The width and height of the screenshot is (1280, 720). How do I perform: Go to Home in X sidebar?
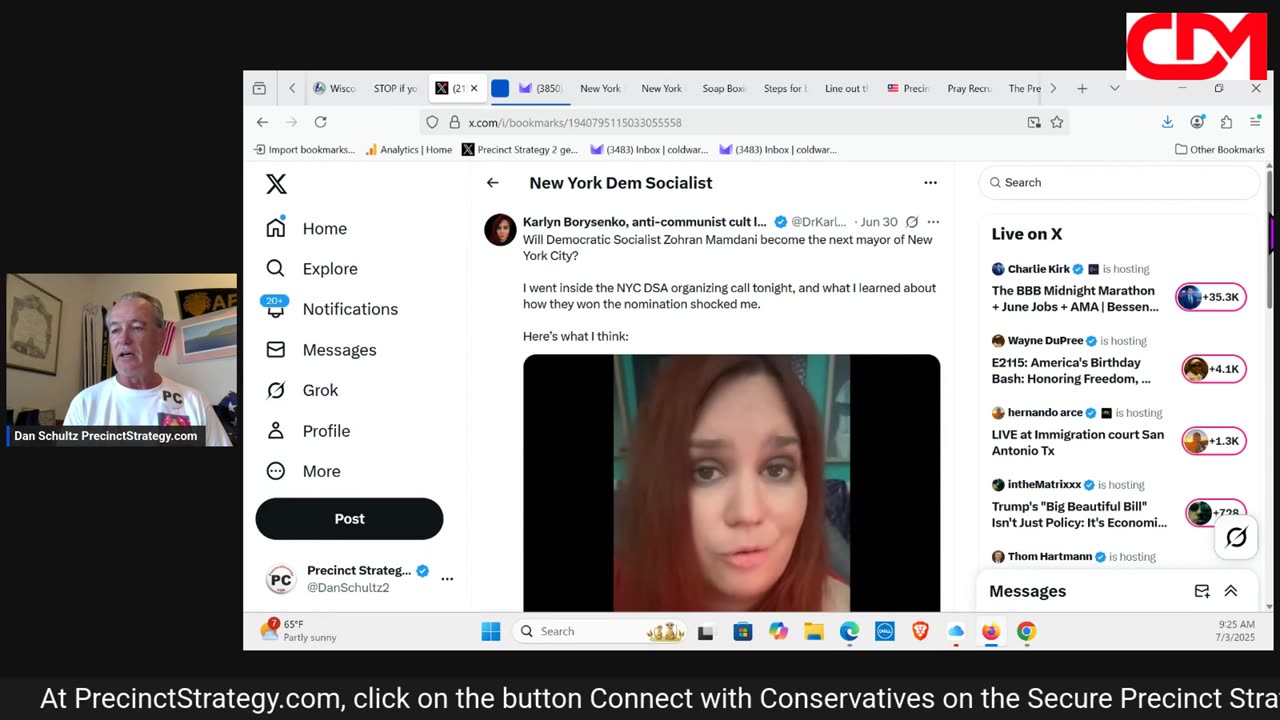point(307,228)
